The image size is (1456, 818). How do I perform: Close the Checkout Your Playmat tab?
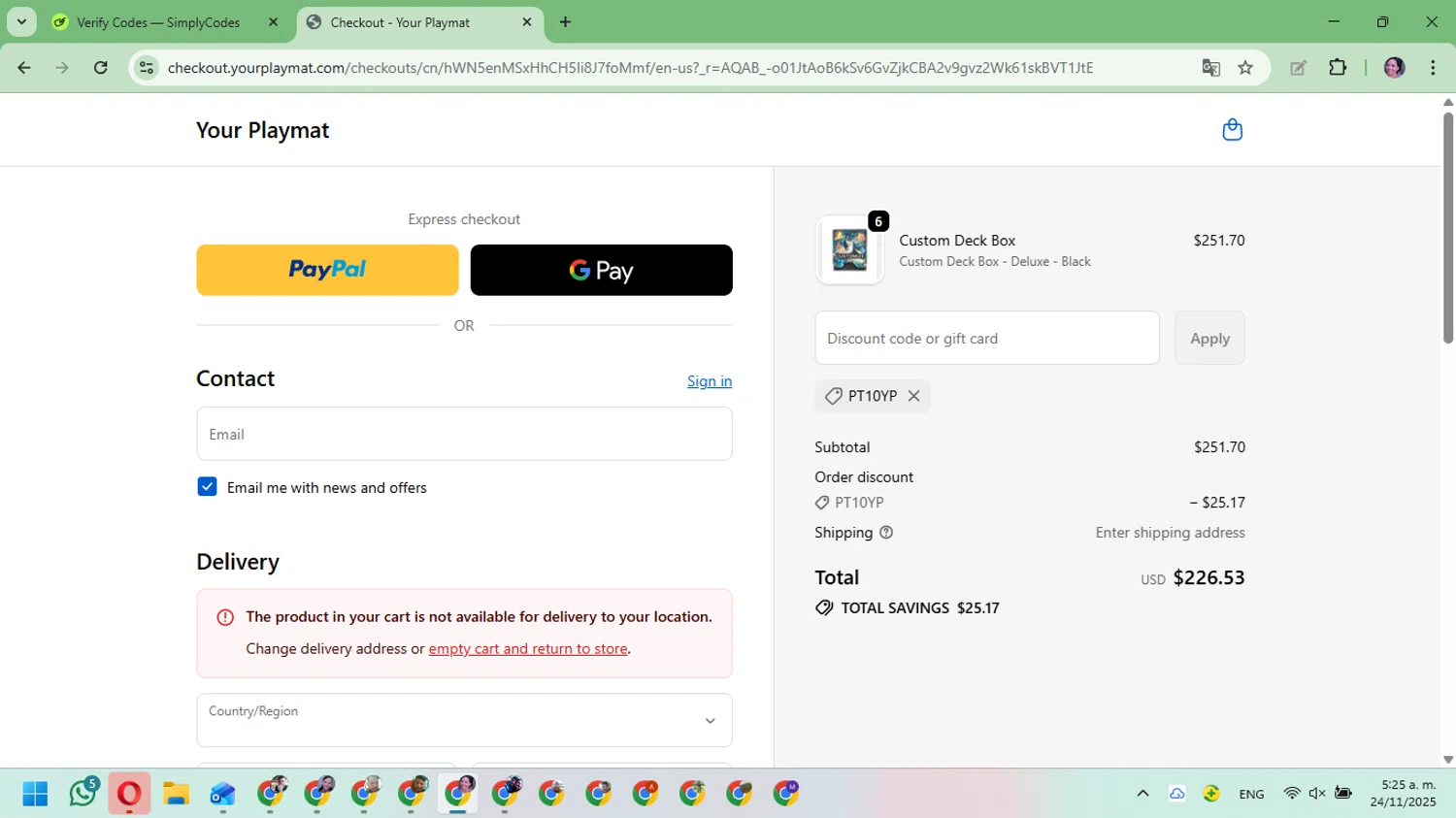point(527,21)
